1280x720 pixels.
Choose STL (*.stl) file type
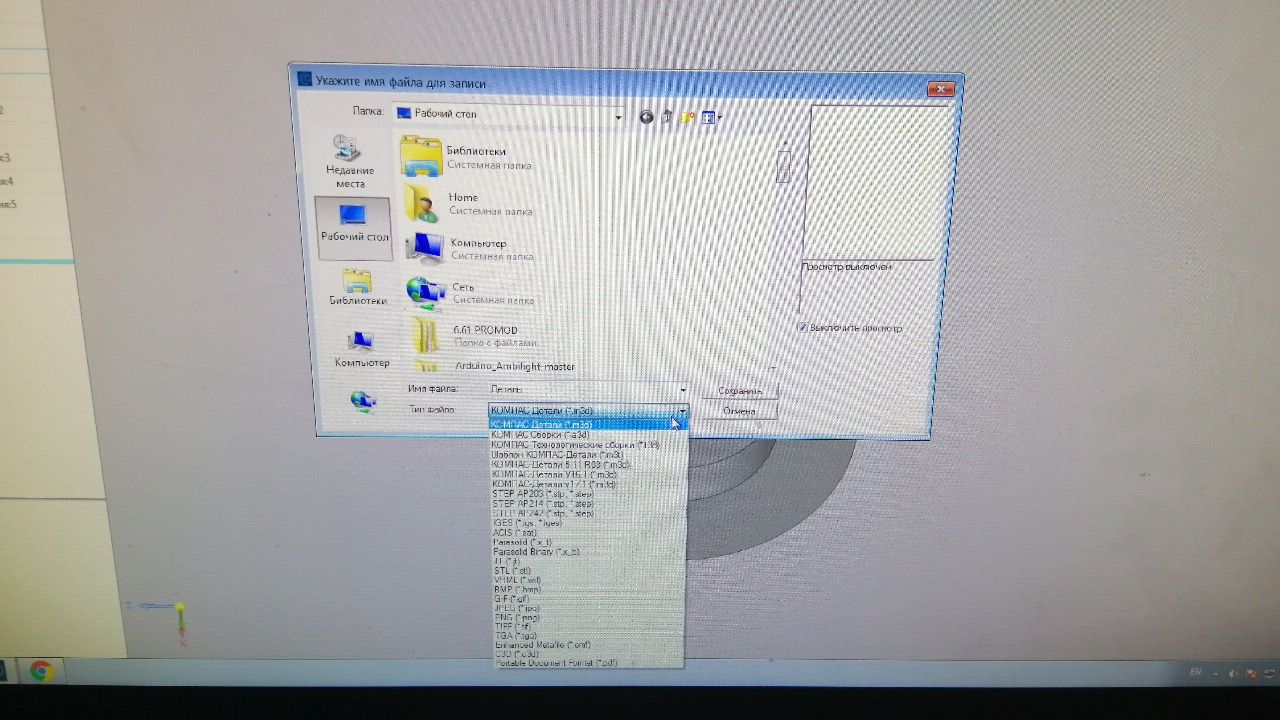pyautogui.click(x=588, y=571)
